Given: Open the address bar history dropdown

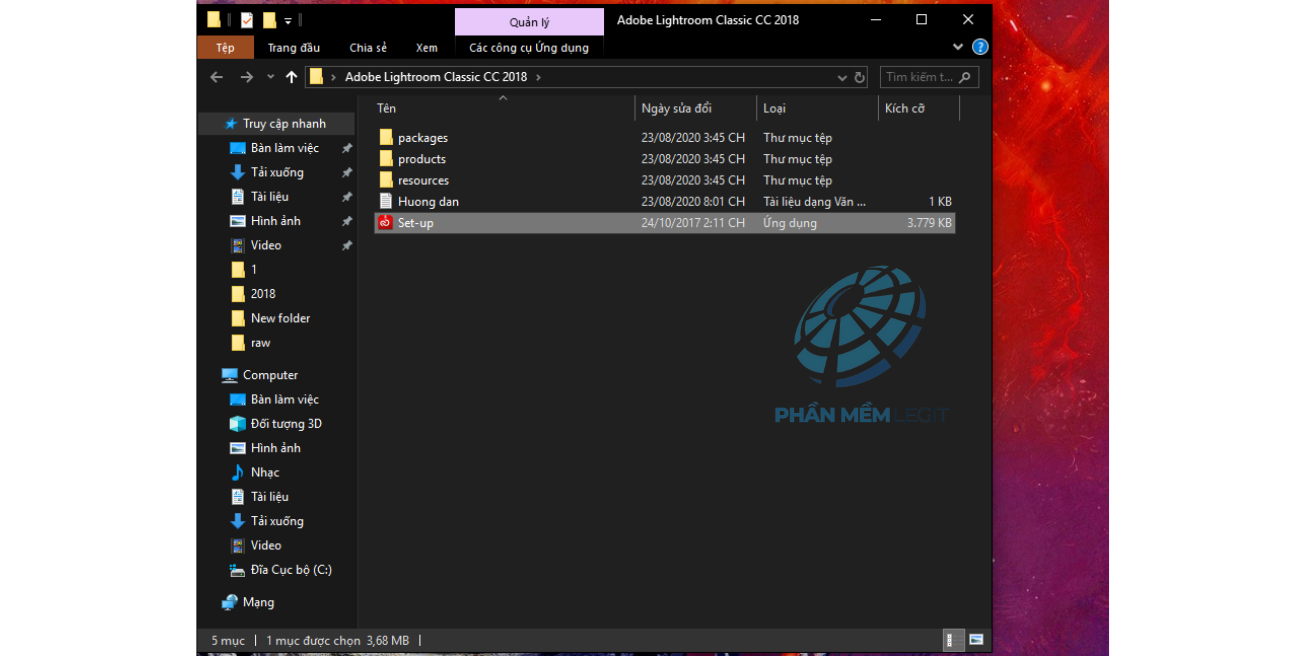Looking at the screenshot, I should [842, 77].
